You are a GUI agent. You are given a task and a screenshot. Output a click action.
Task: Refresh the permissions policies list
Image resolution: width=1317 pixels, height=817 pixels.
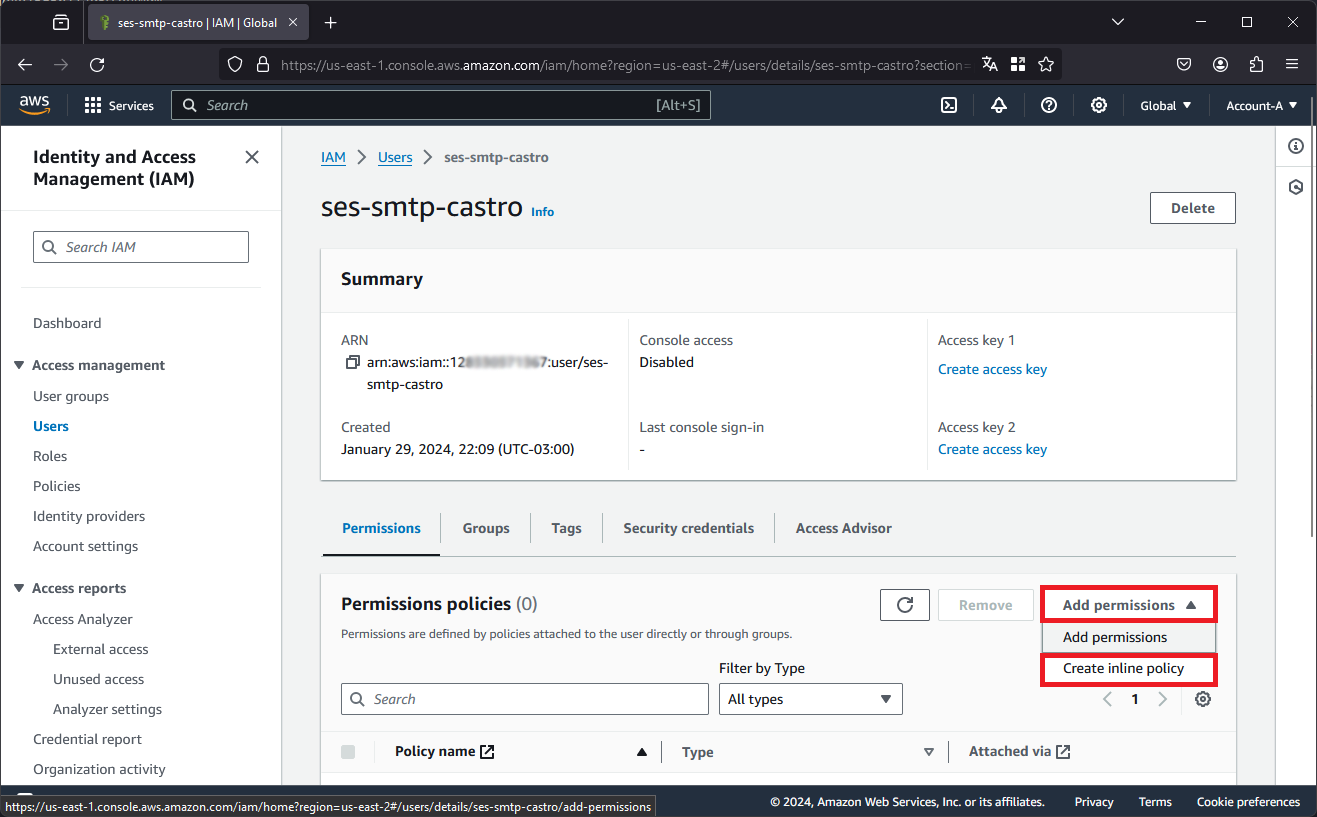[x=905, y=605]
